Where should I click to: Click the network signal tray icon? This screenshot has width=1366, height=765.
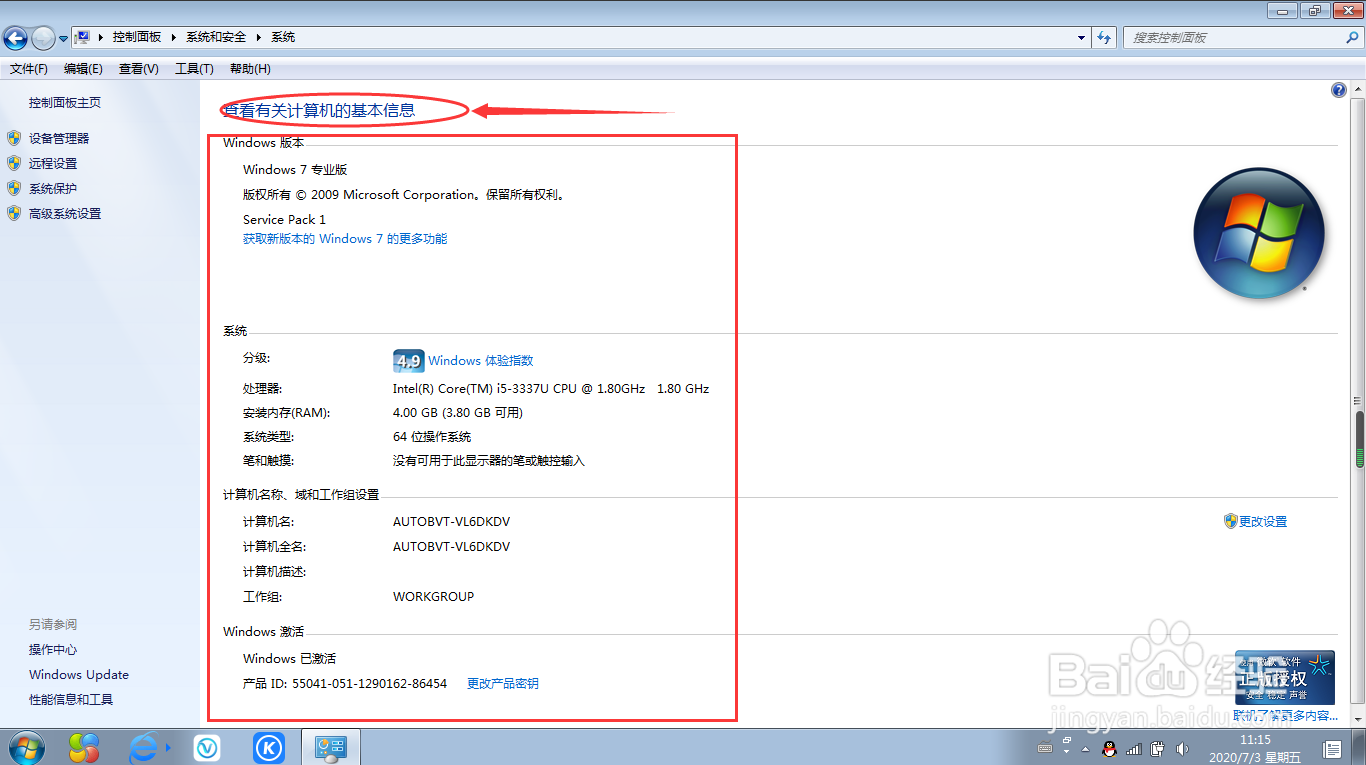[1134, 749]
